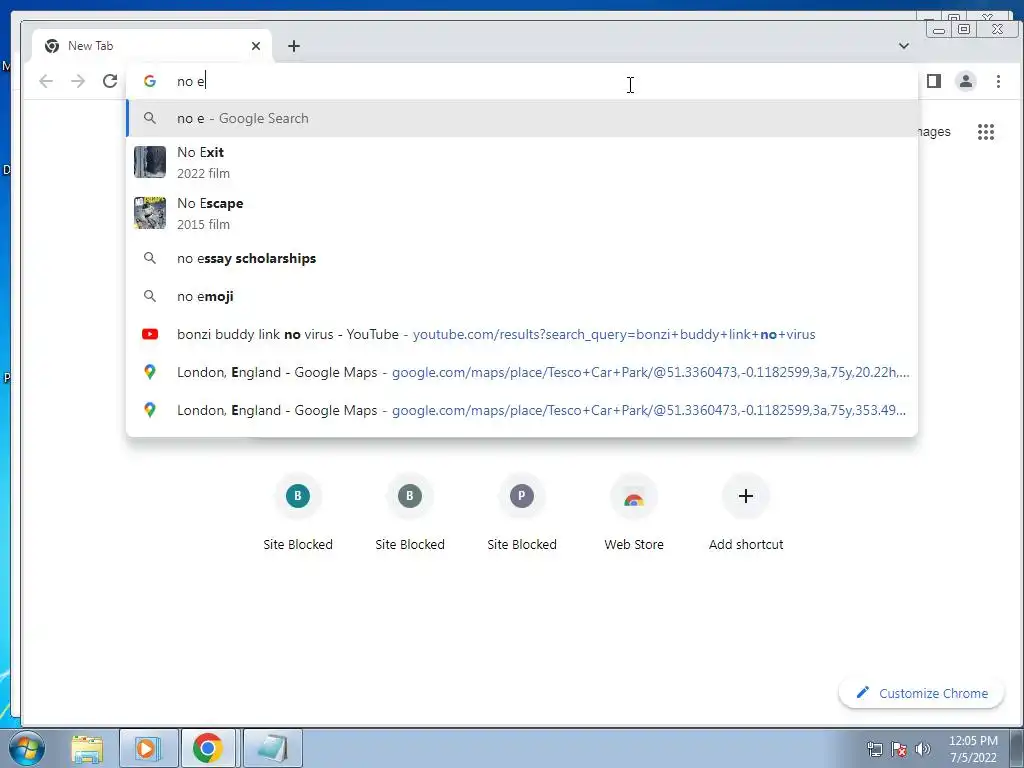Toggle the side panel icon

click(934, 81)
